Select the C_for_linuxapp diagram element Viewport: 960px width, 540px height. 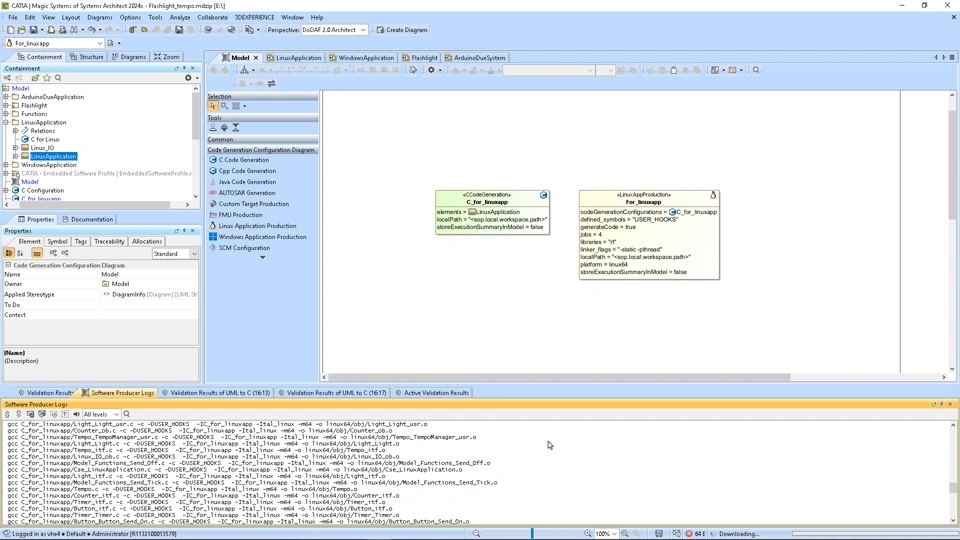pyautogui.click(x=492, y=212)
